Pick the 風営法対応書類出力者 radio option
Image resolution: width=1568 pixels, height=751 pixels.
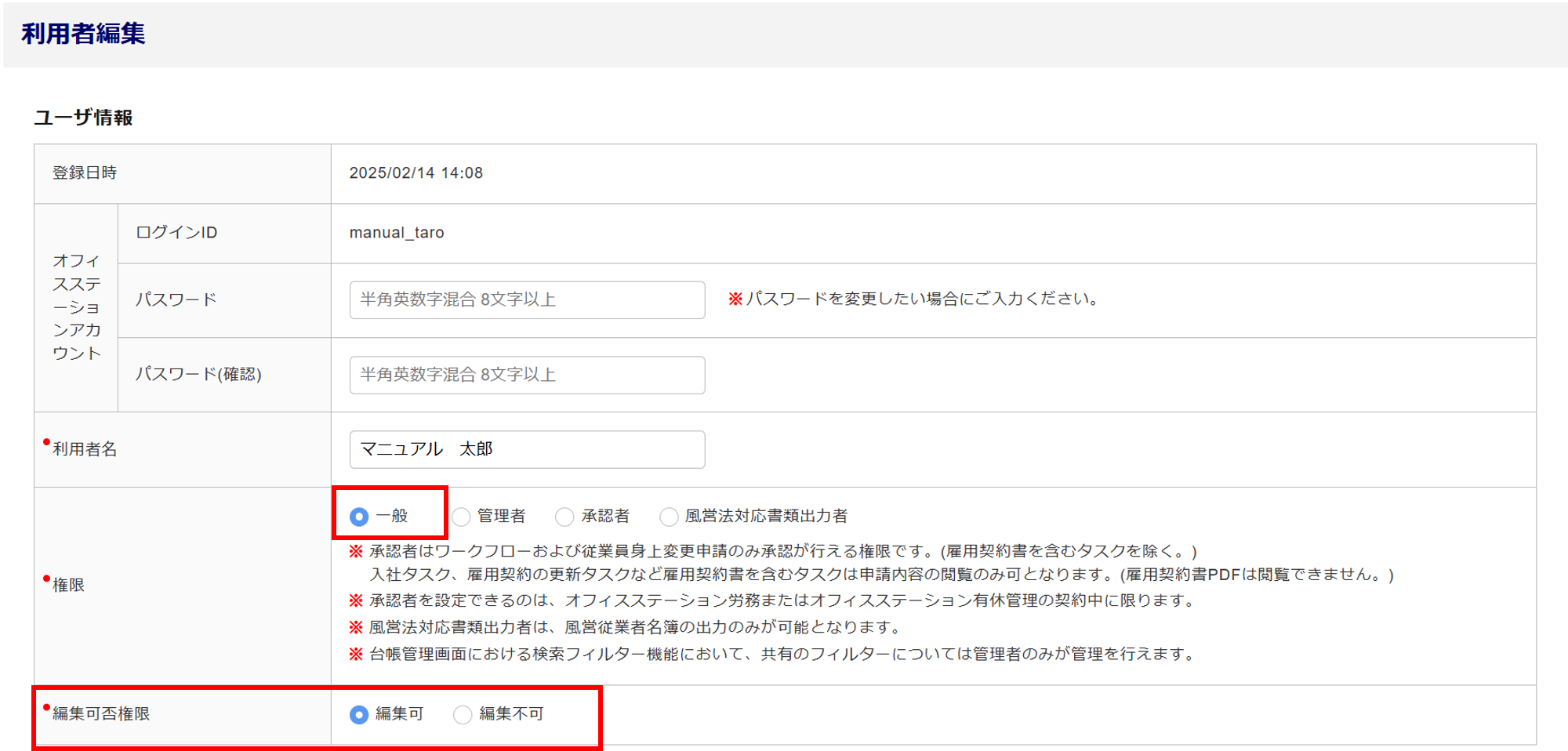click(x=669, y=517)
